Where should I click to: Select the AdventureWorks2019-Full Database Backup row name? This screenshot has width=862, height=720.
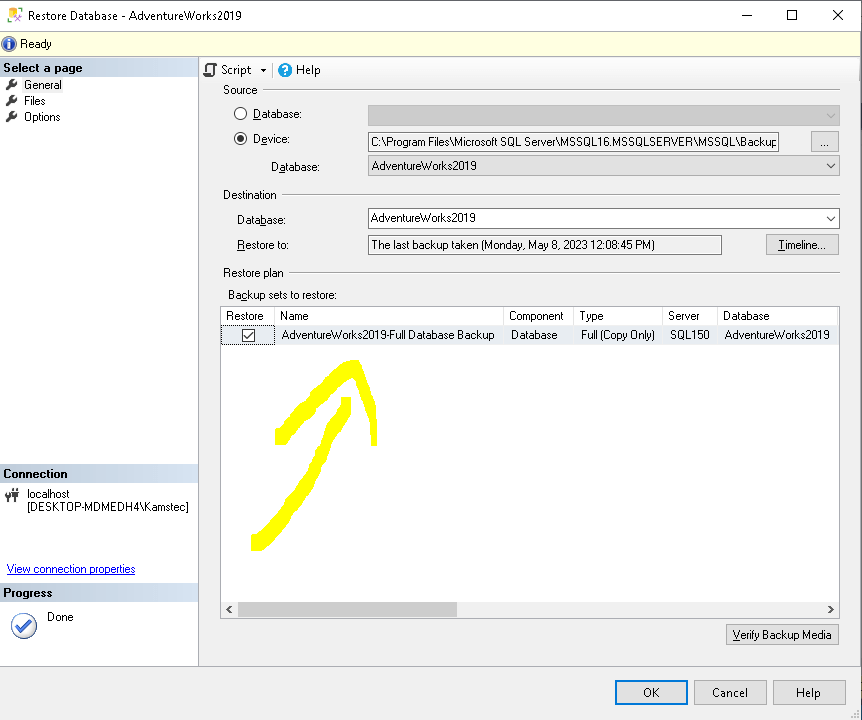pos(388,335)
